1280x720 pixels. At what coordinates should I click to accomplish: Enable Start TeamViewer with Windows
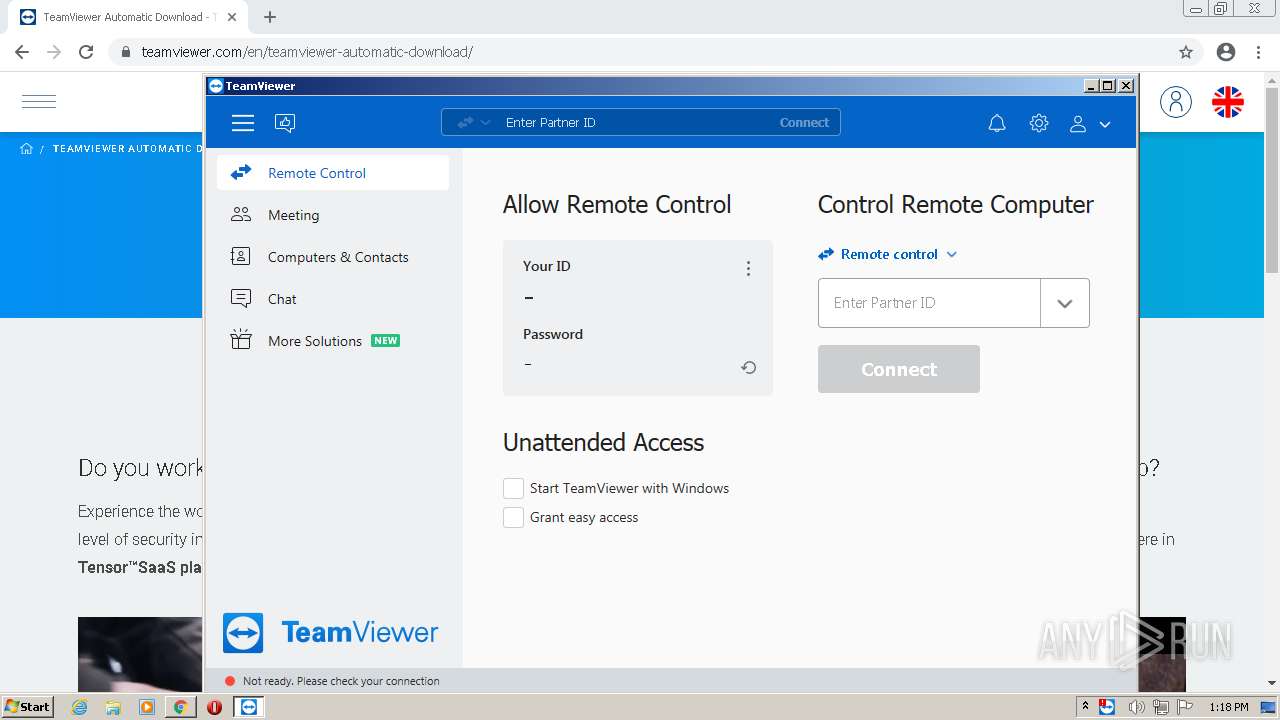[x=513, y=488]
